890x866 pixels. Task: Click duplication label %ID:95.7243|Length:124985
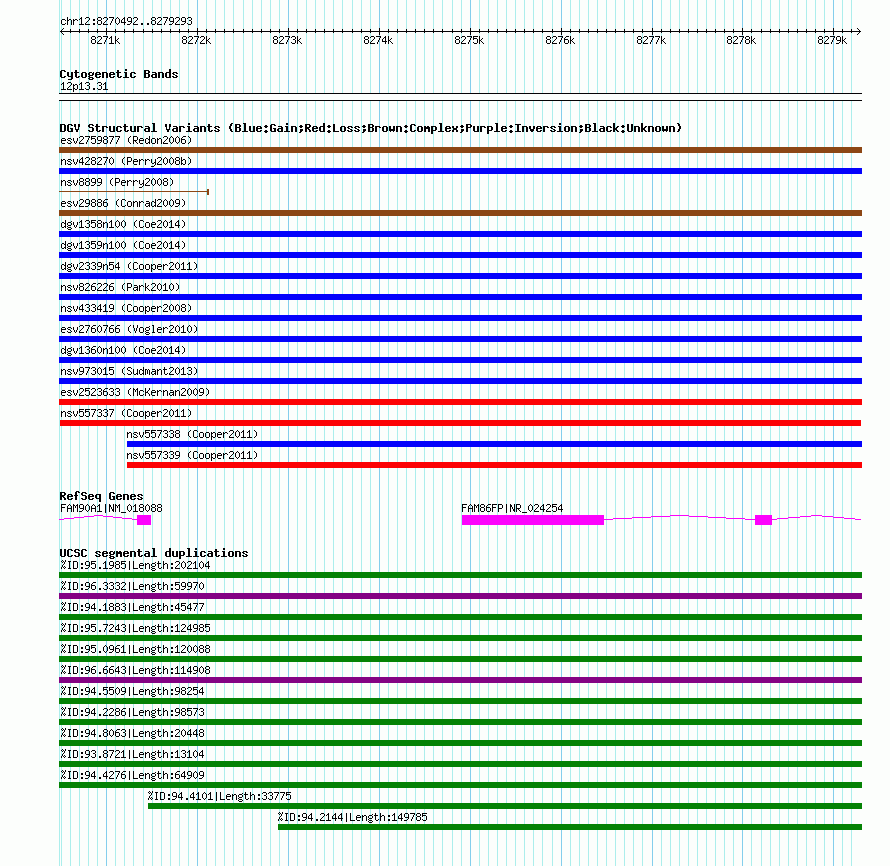pyautogui.click(x=135, y=628)
